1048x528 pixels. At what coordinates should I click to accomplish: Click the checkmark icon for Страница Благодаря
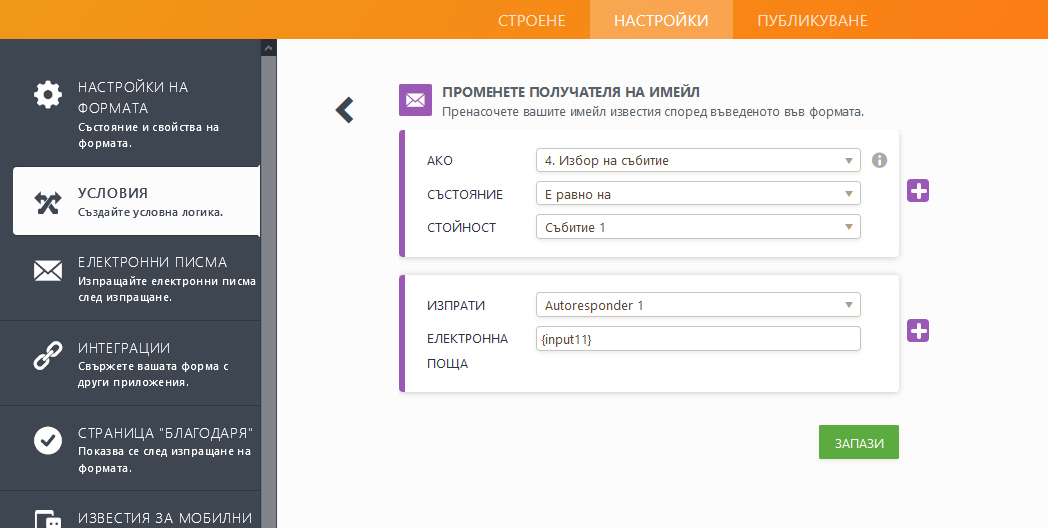(48, 441)
